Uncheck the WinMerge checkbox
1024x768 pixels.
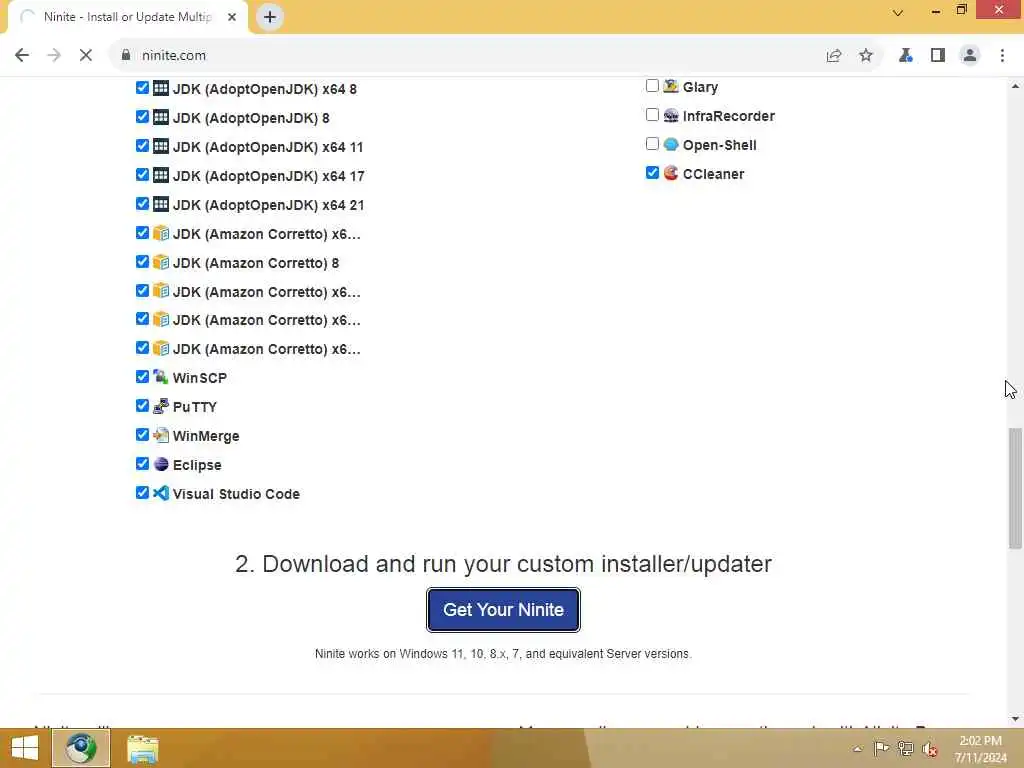[x=142, y=434]
